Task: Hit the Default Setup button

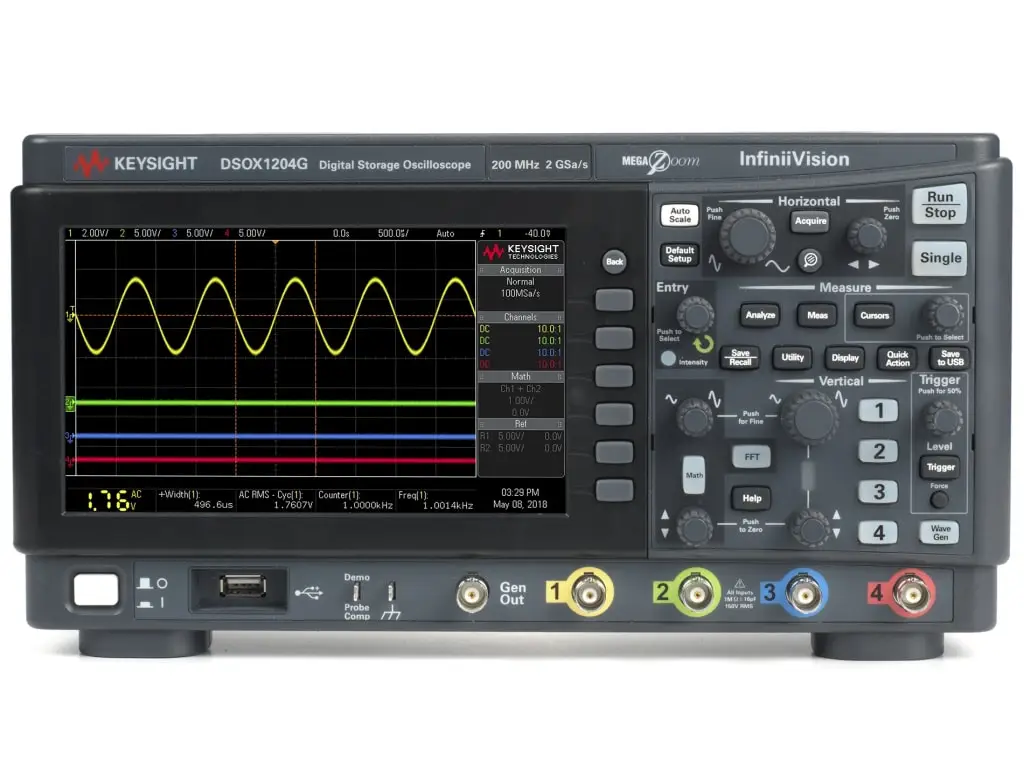Action: [679, 254]
